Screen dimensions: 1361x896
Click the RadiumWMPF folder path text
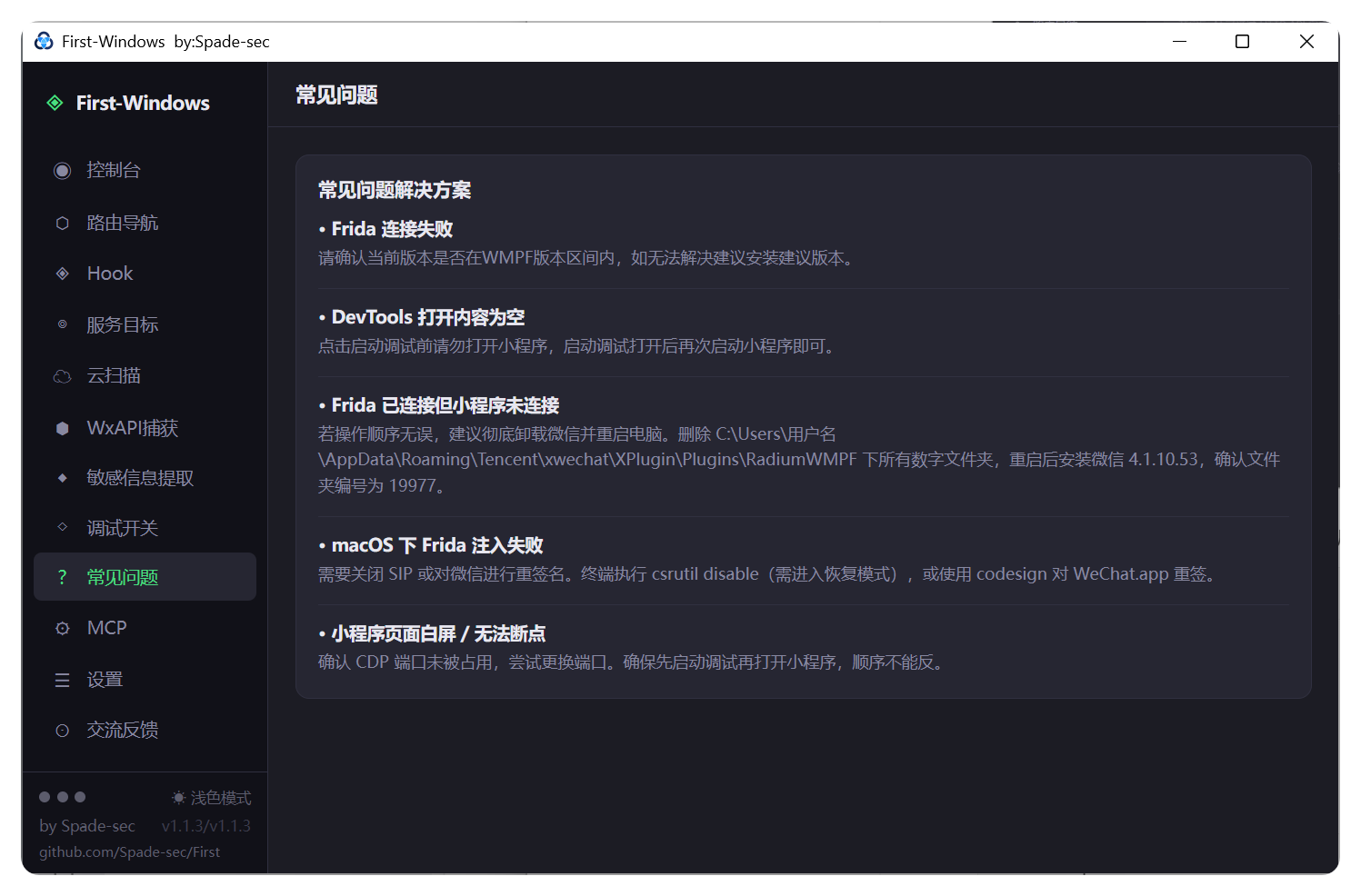coord(799,460)
